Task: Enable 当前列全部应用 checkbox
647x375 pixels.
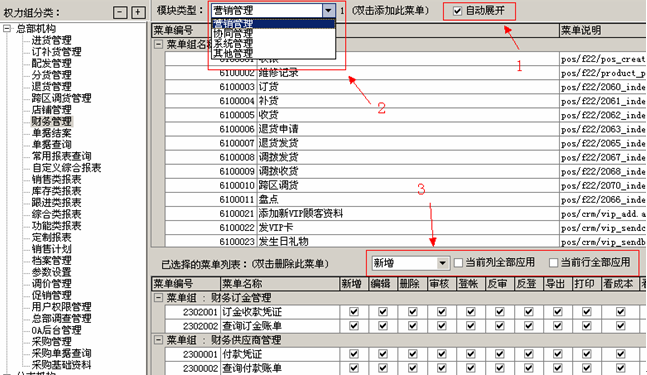Action: [458, 262]
